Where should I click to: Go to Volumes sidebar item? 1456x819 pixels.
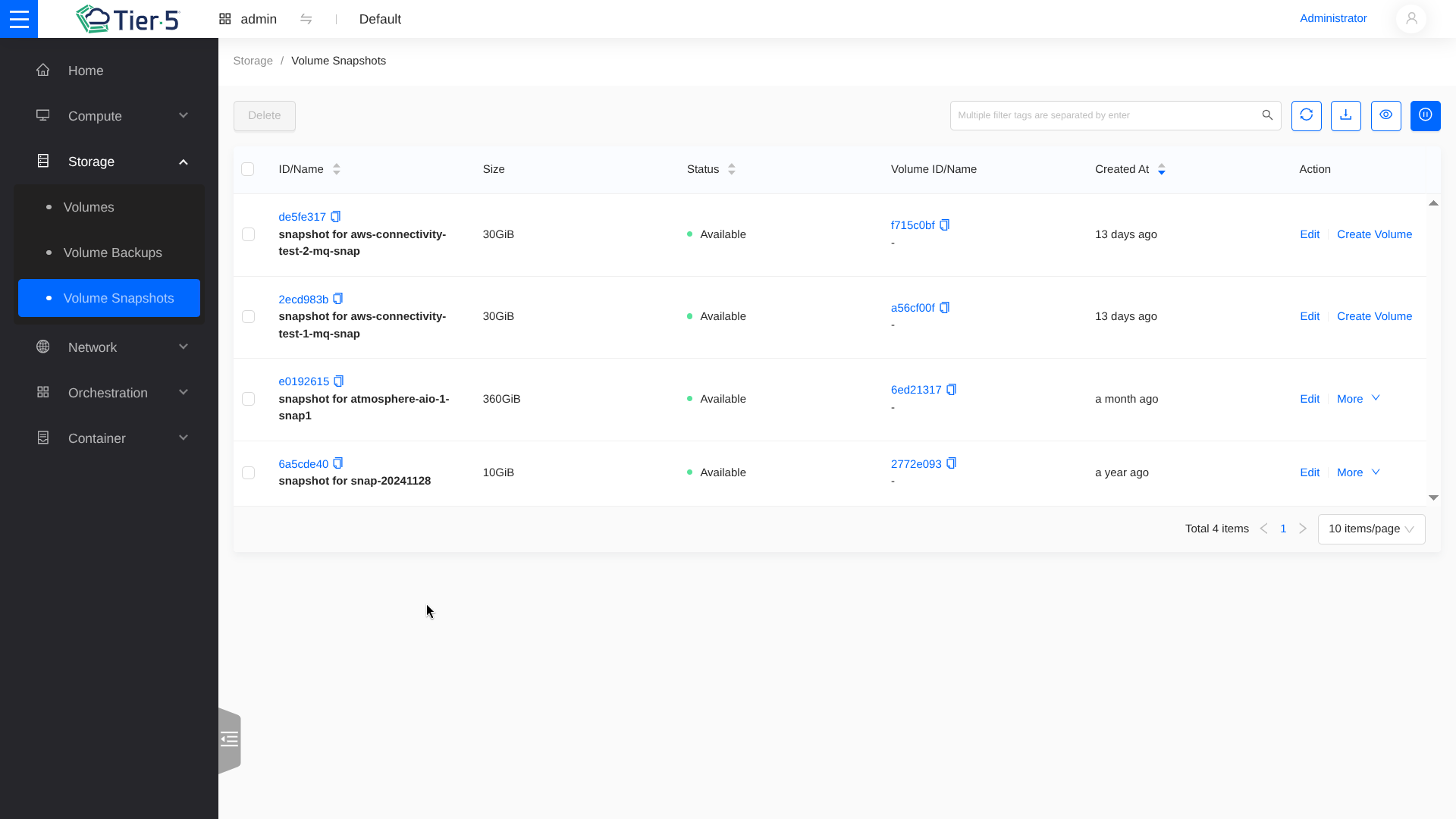tap(89, 207)
